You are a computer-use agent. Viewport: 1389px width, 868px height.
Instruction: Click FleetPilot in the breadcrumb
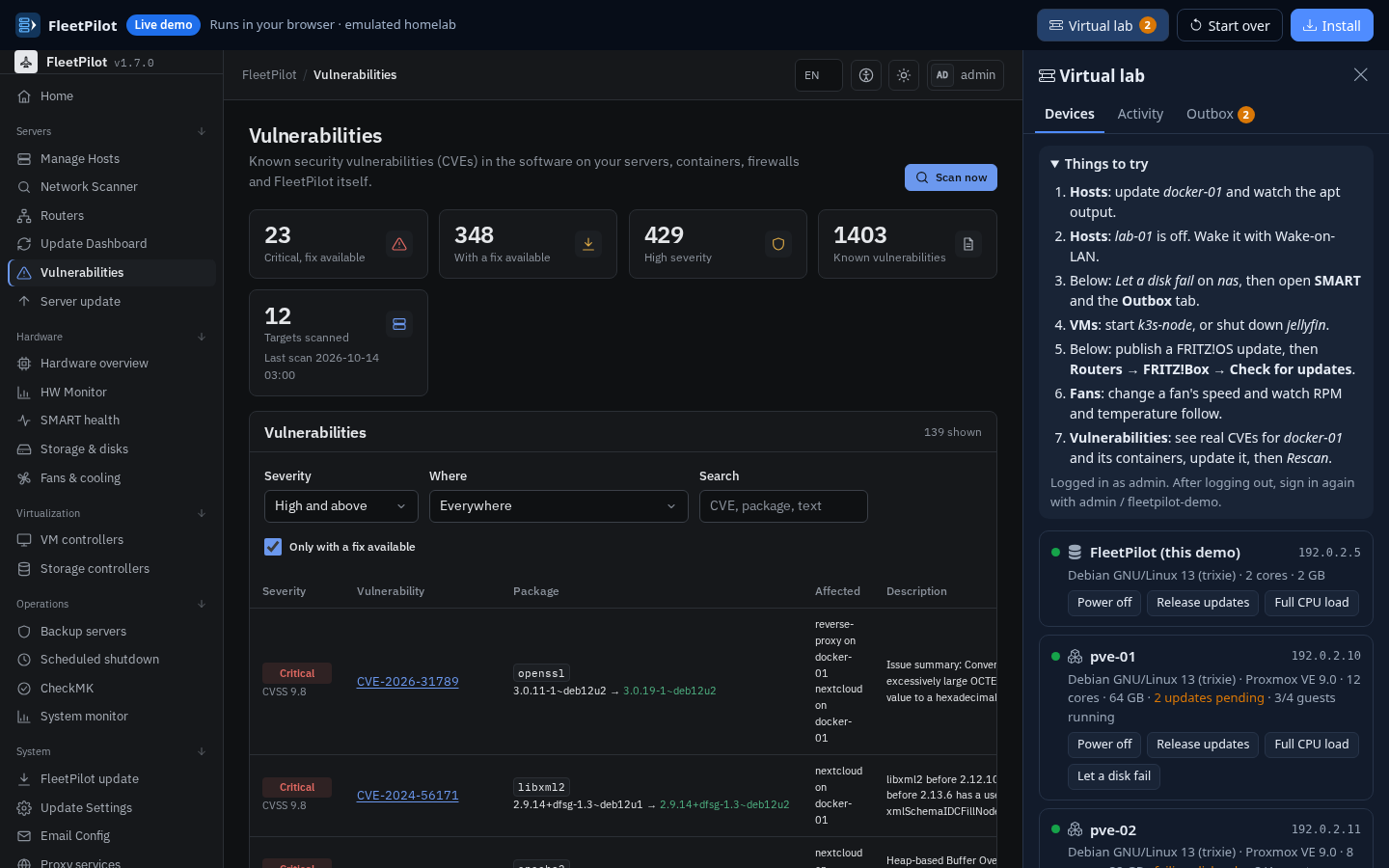[269, 75]
